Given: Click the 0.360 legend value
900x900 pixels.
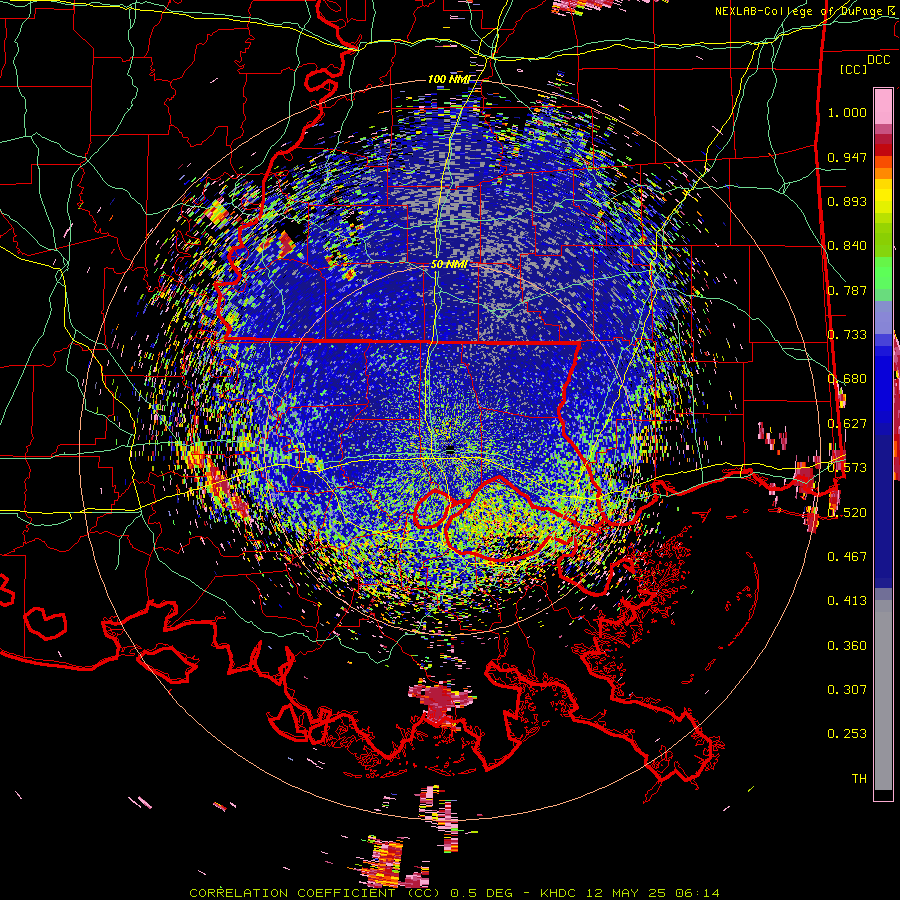Looking at the screenshot, I should tap(847, 646).
